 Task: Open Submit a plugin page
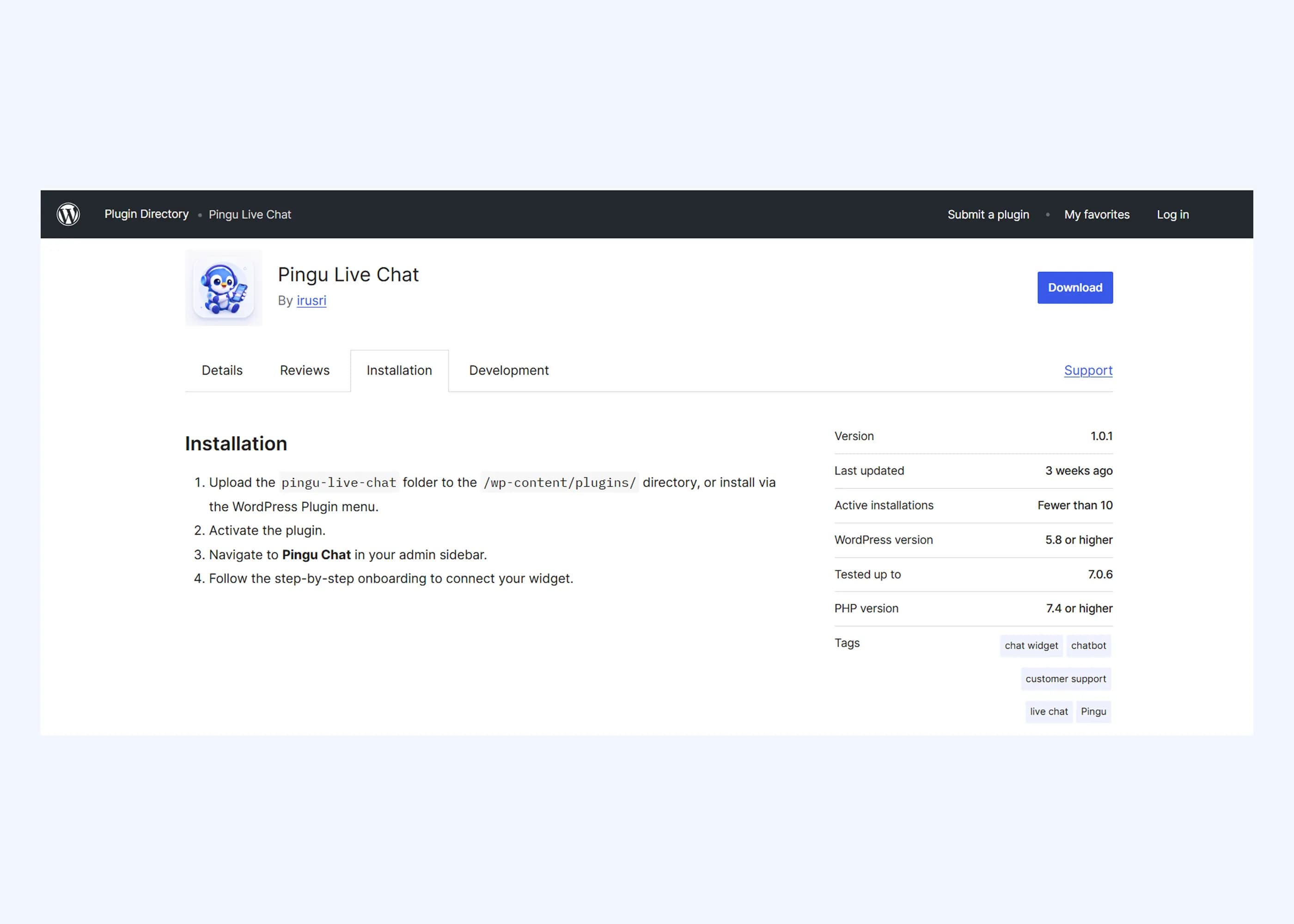point(989,214)
